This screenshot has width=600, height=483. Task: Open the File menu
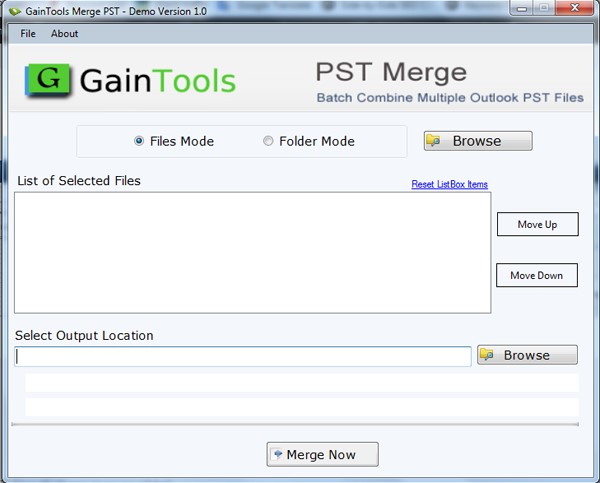pyautogui.click(x=28, y=34)
